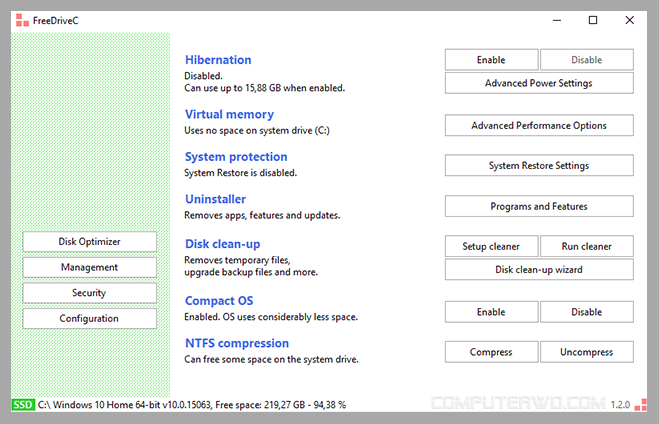659x424 pixels.
Task: Click the green SSD badge in status bar
Action: (22, 405)
